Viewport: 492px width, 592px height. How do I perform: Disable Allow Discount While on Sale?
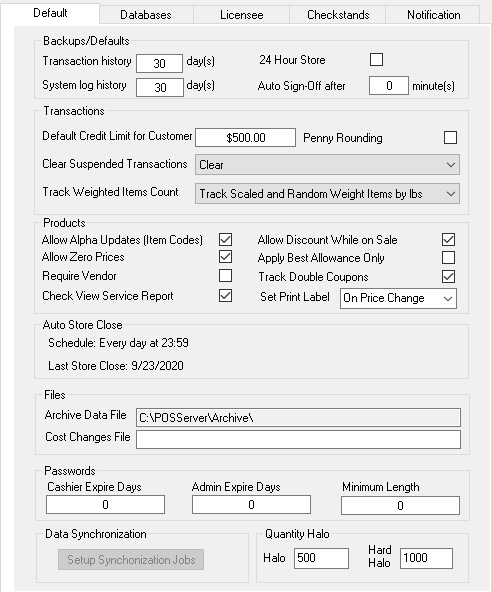click(x=449, y=239)
